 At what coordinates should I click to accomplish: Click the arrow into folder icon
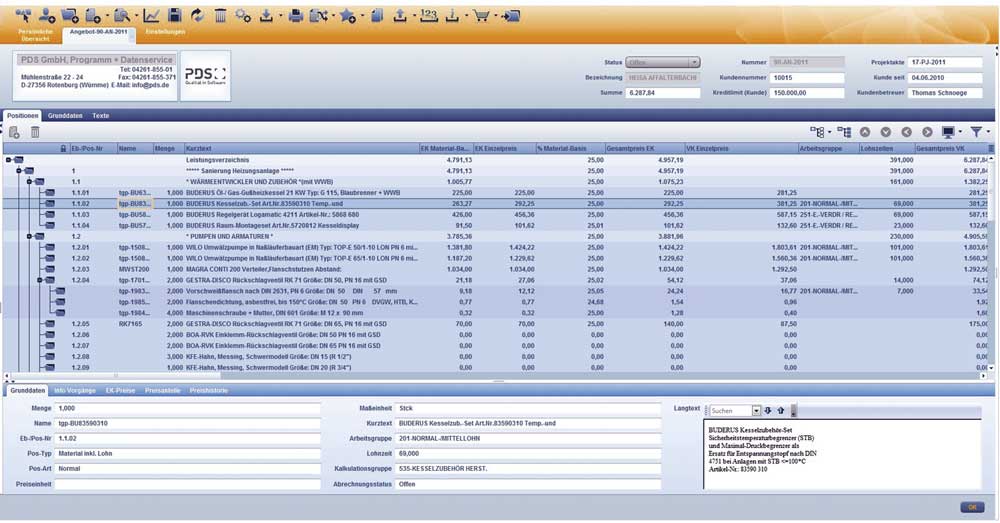tap(510, 15)
